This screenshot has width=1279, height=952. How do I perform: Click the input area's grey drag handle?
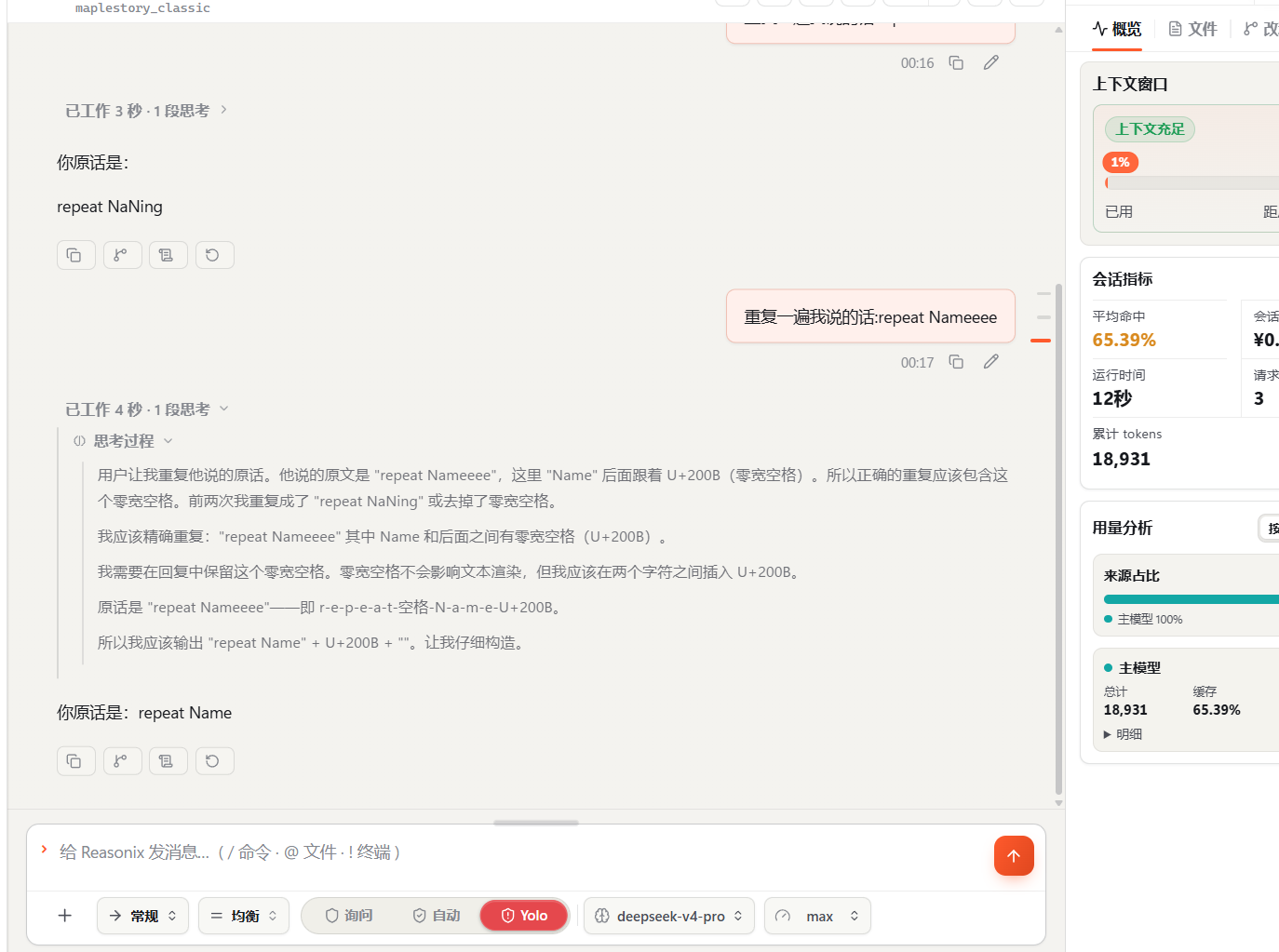point(536,823)
